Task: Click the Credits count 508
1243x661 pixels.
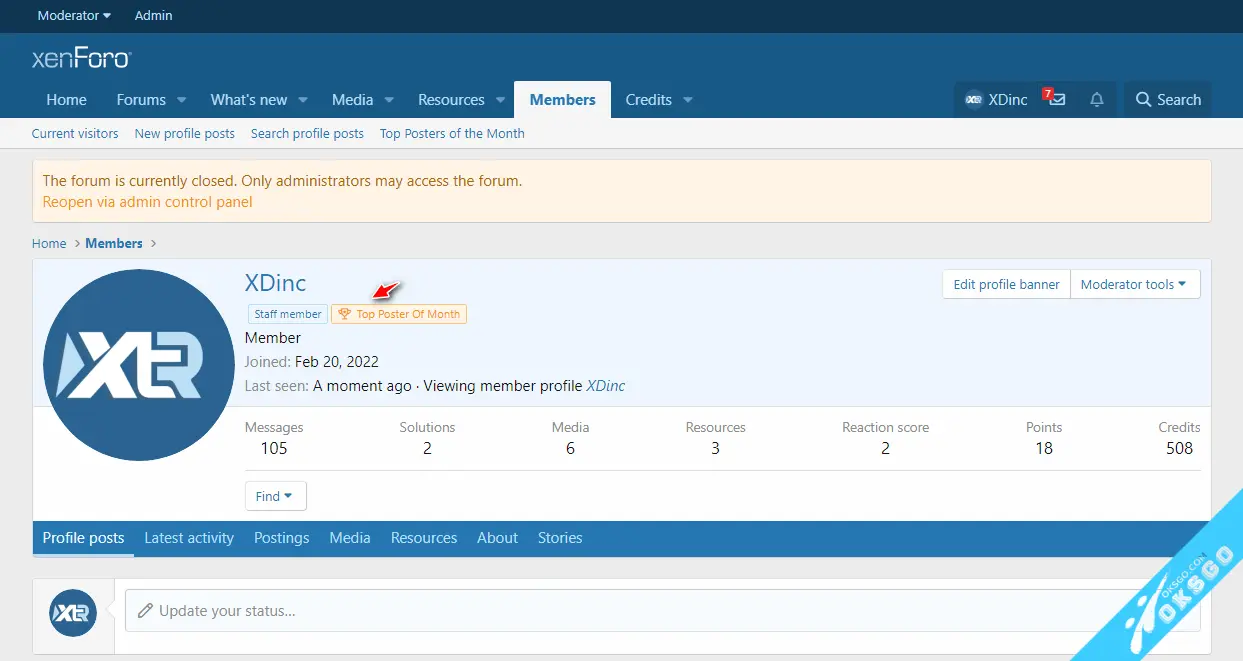Action: click(x=1180, y=448)
